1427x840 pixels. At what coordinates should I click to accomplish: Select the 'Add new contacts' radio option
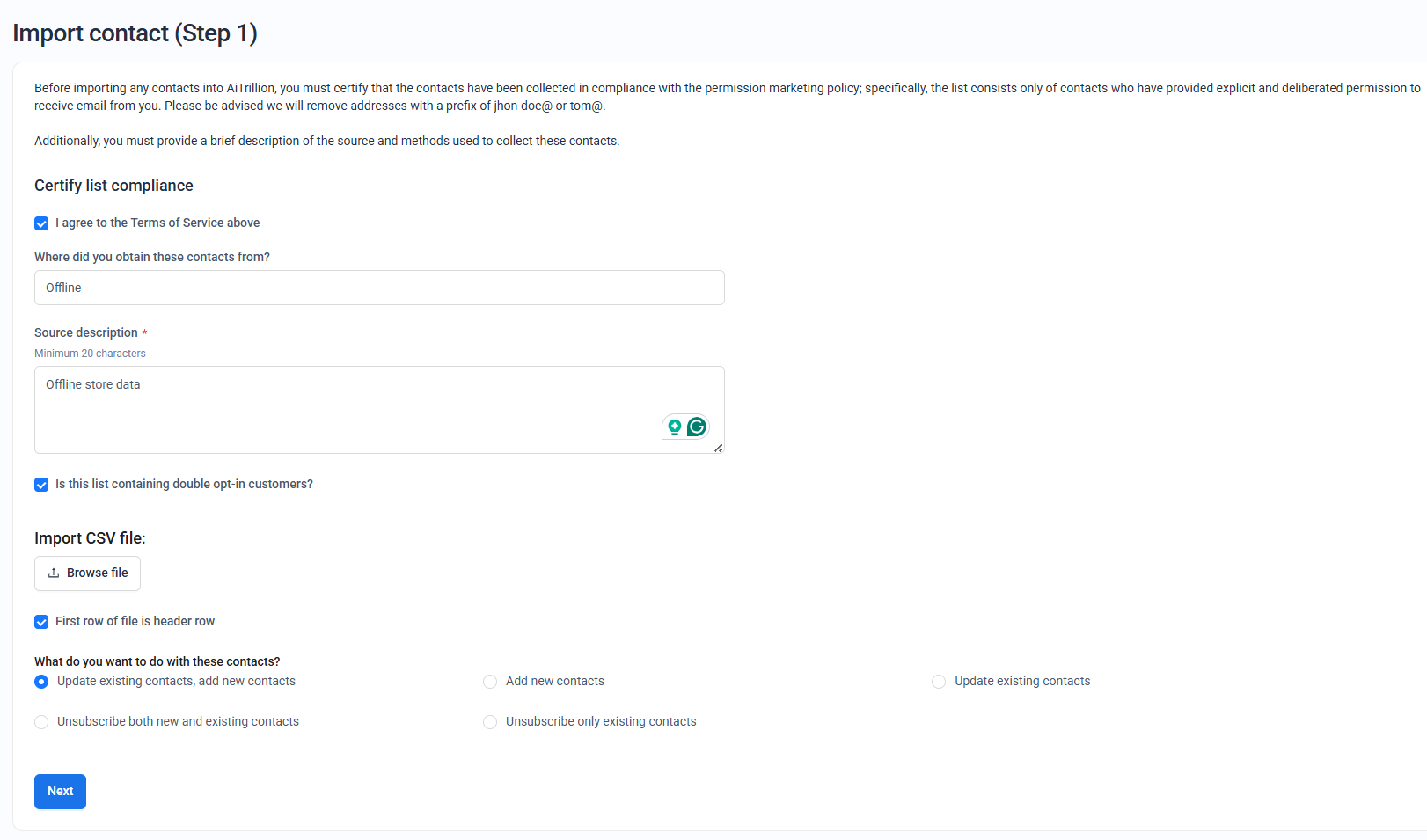(490, 682)
